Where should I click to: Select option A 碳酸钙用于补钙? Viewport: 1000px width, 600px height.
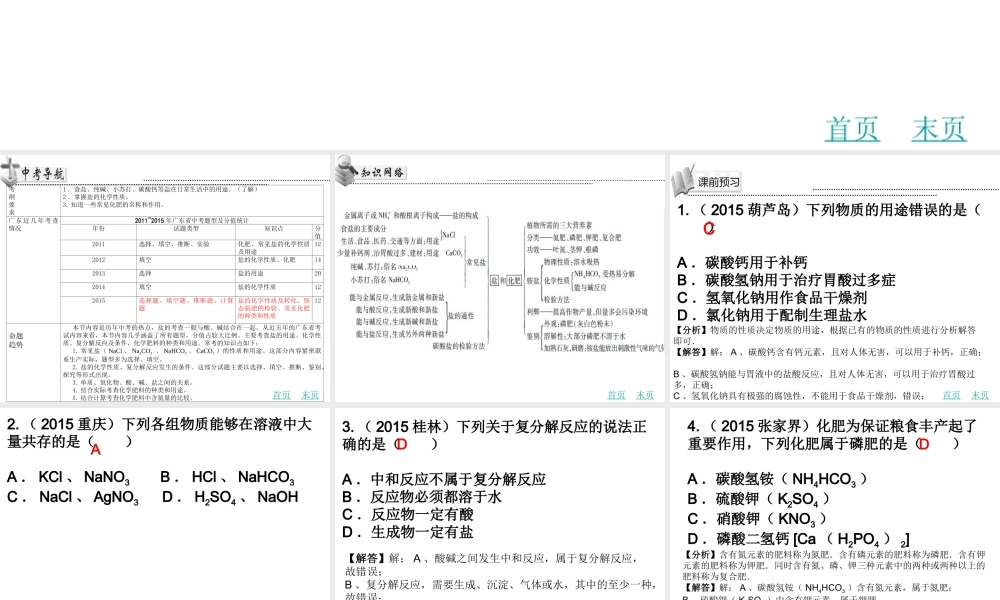[742, 263]
